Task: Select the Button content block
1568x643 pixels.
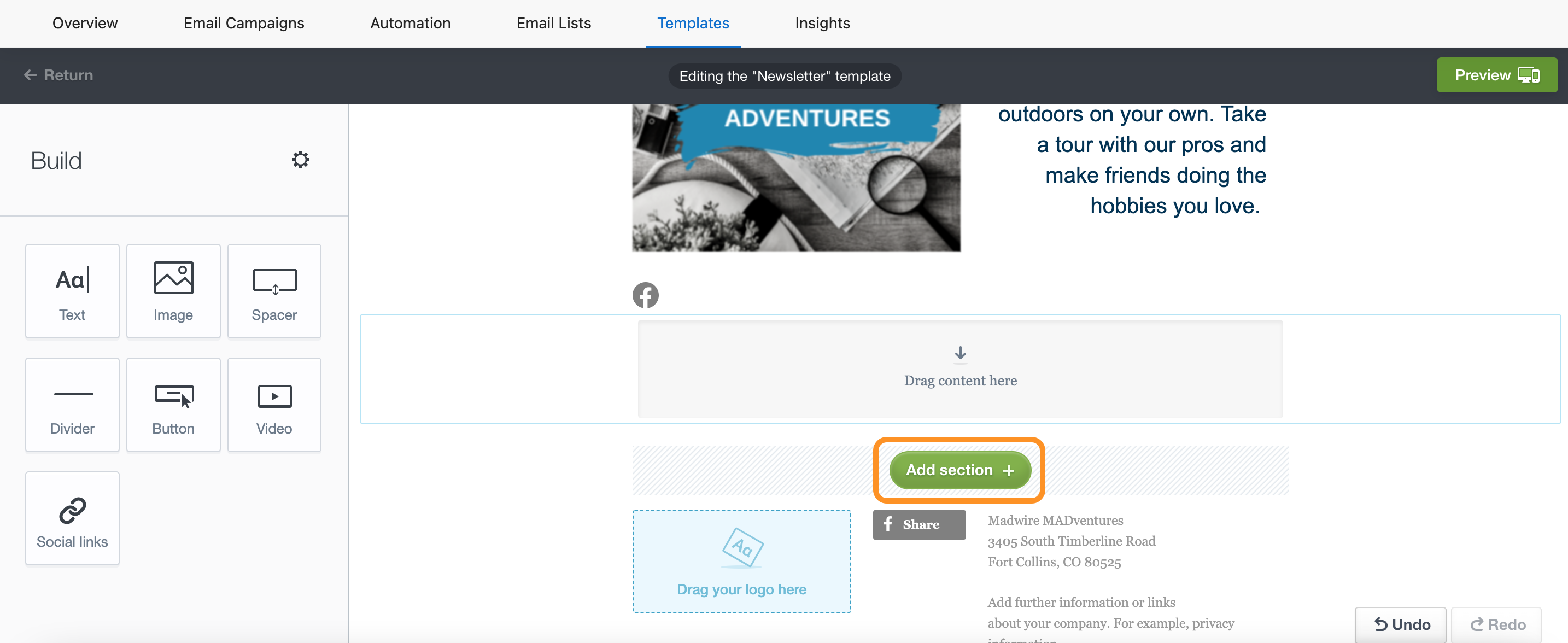Action: (173, 404)
